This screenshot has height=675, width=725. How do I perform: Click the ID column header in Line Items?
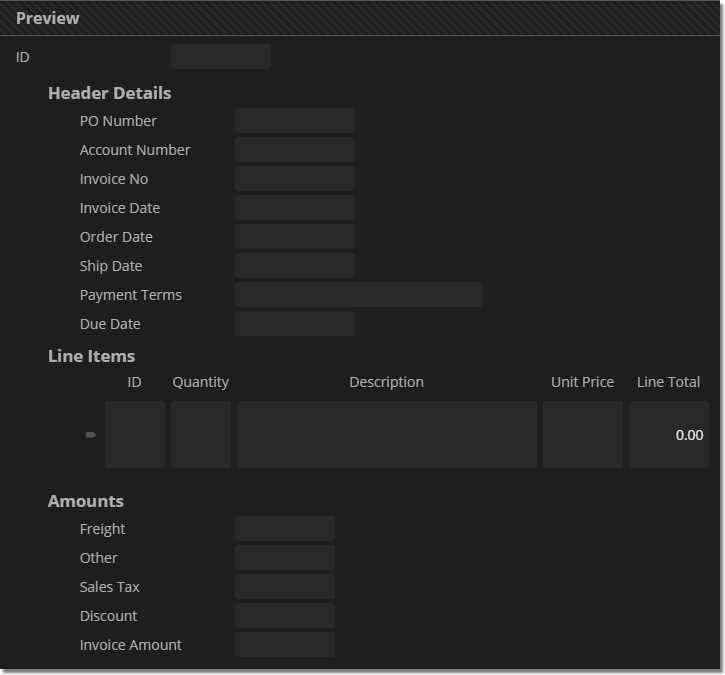pyautogui.click(x=135, y=382)
